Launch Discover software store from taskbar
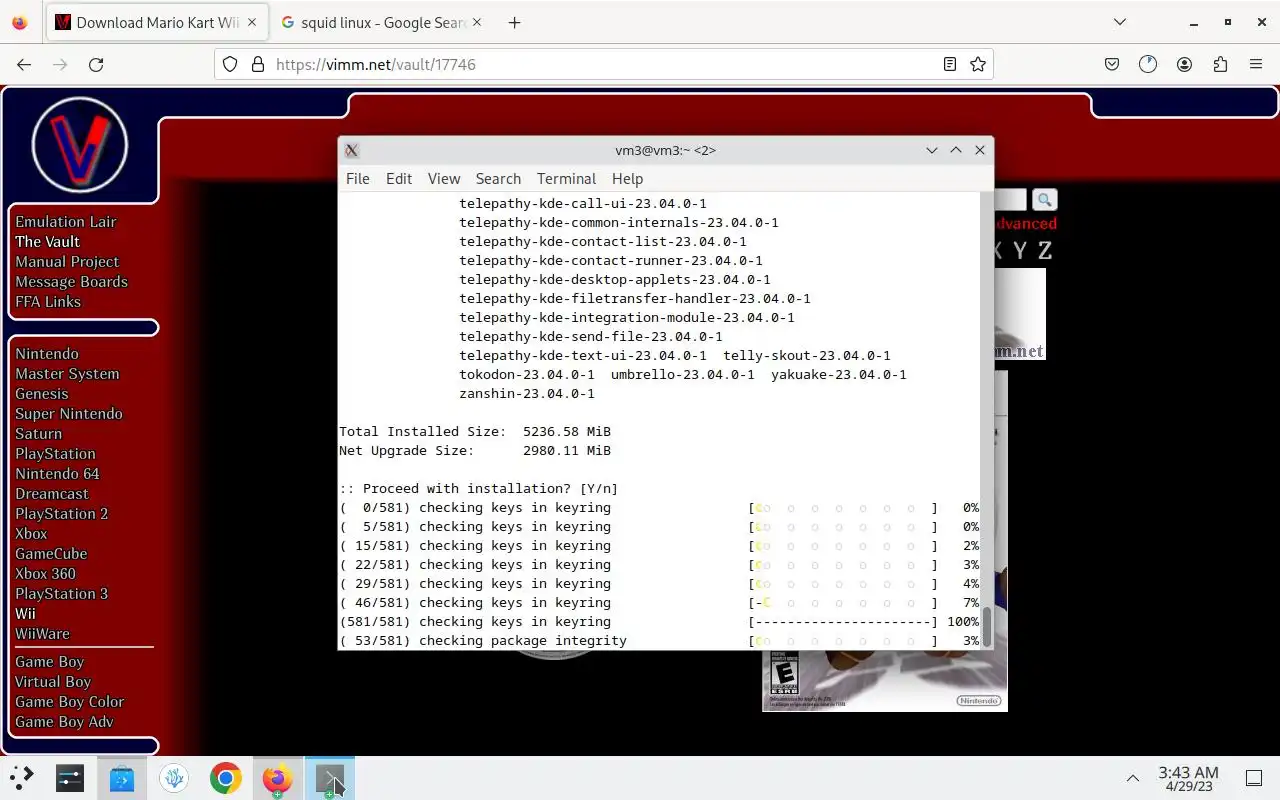 coord(122,778)
